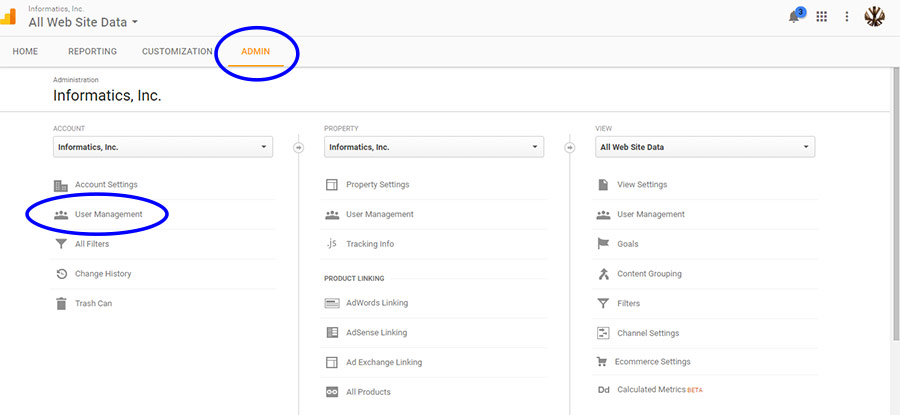Click the Goals flag icon
900x415 pixels.
point(603,245)
